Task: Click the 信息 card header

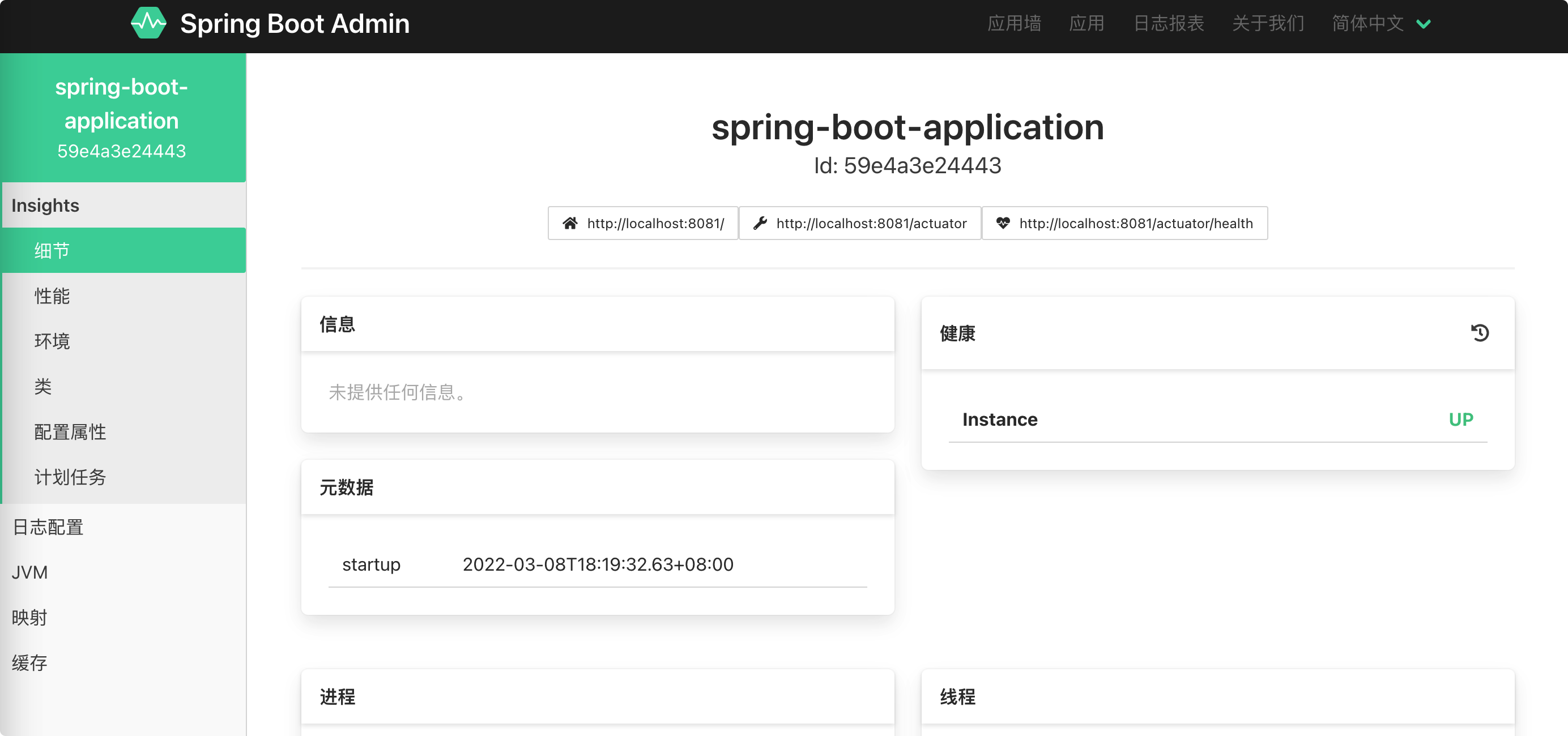Action: pos(597,324)
